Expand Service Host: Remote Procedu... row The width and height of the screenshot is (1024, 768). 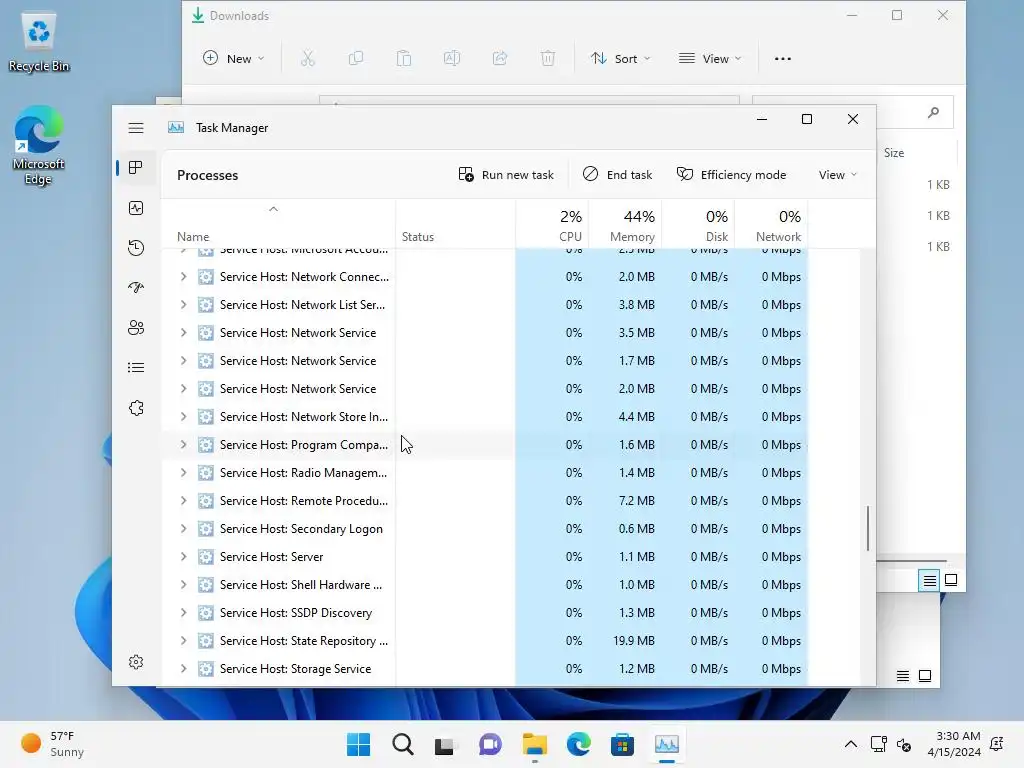click(x=184, y=501)
